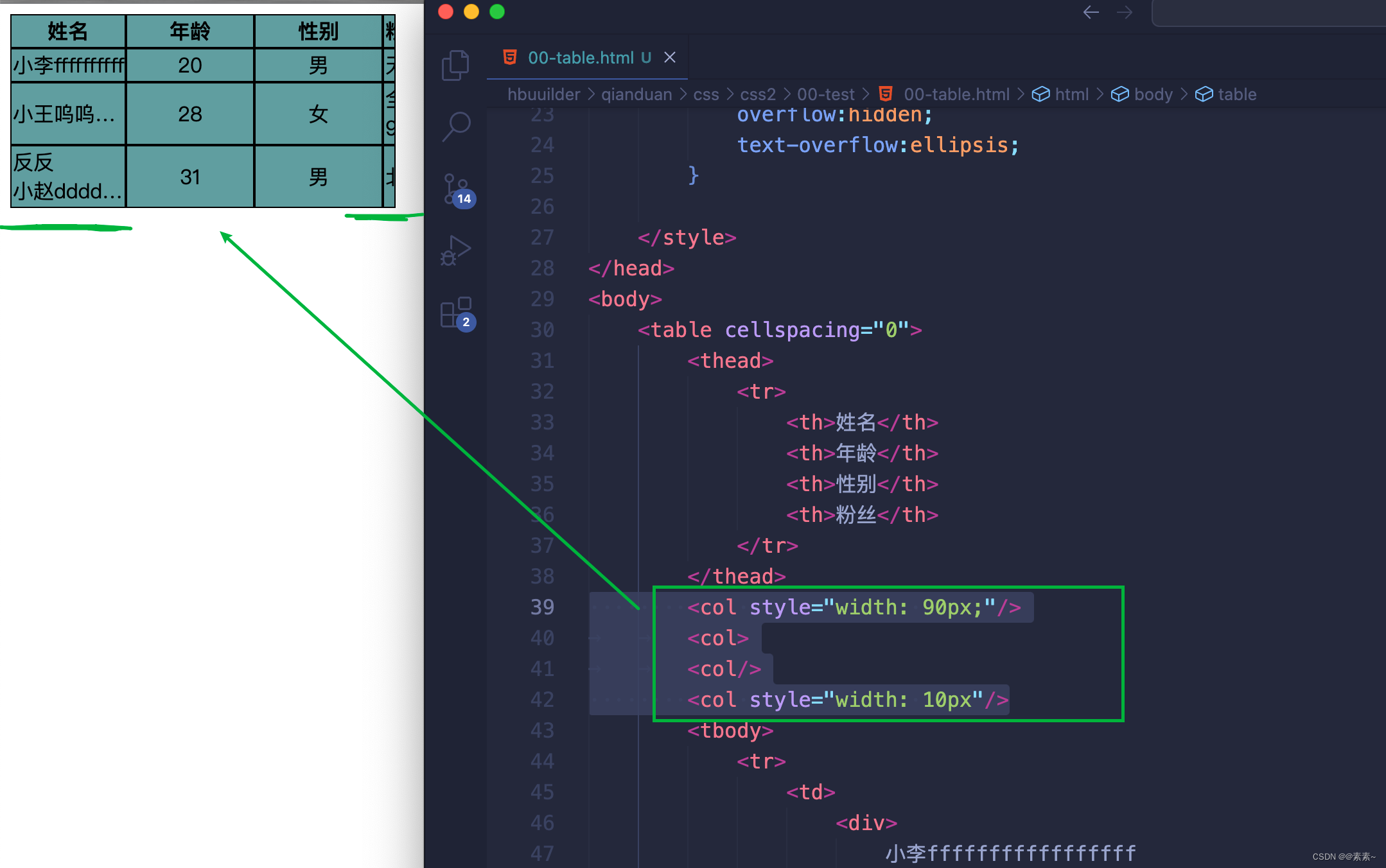Click hbuuilder in breadcrumb path
Screen dimensions: 1386x868
click(x=543, y=94)
